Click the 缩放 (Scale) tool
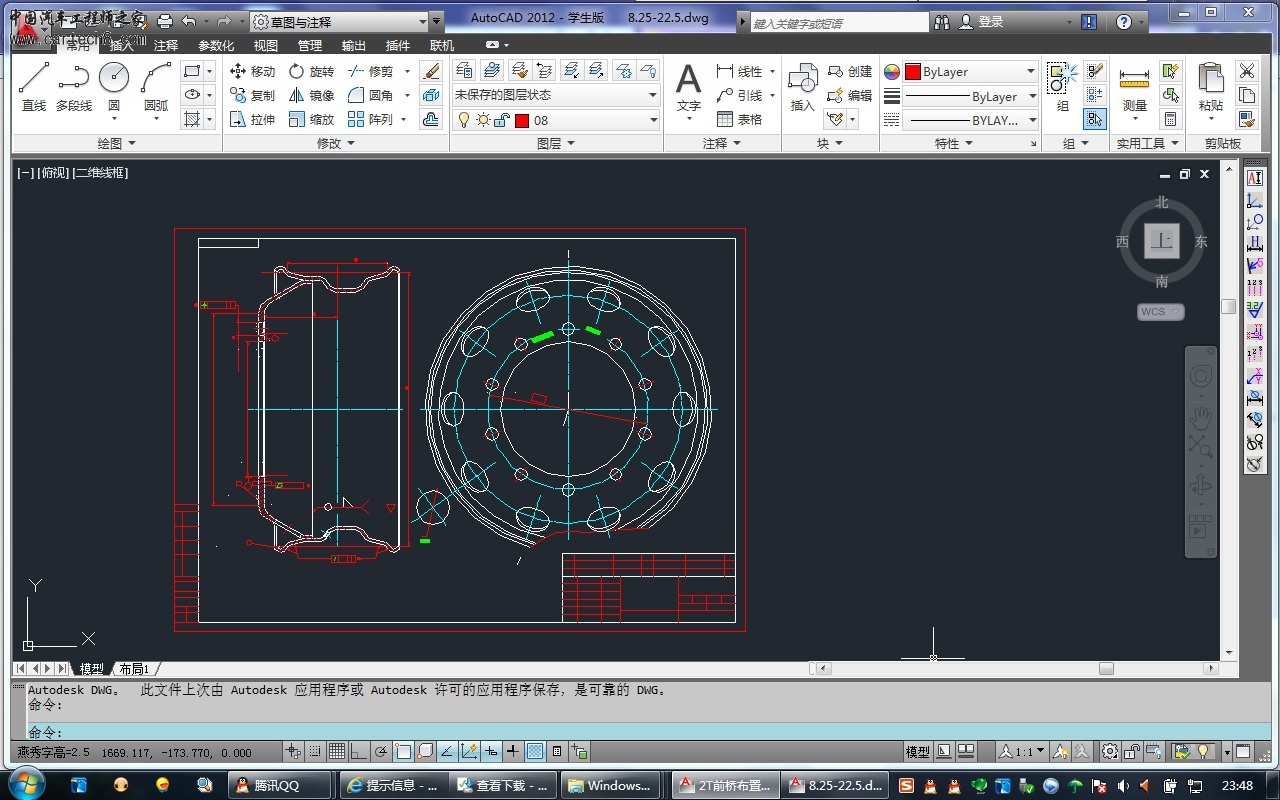The height and width of the screenshot is (800, 1280). pyautogui.click(x=311, y=119)
